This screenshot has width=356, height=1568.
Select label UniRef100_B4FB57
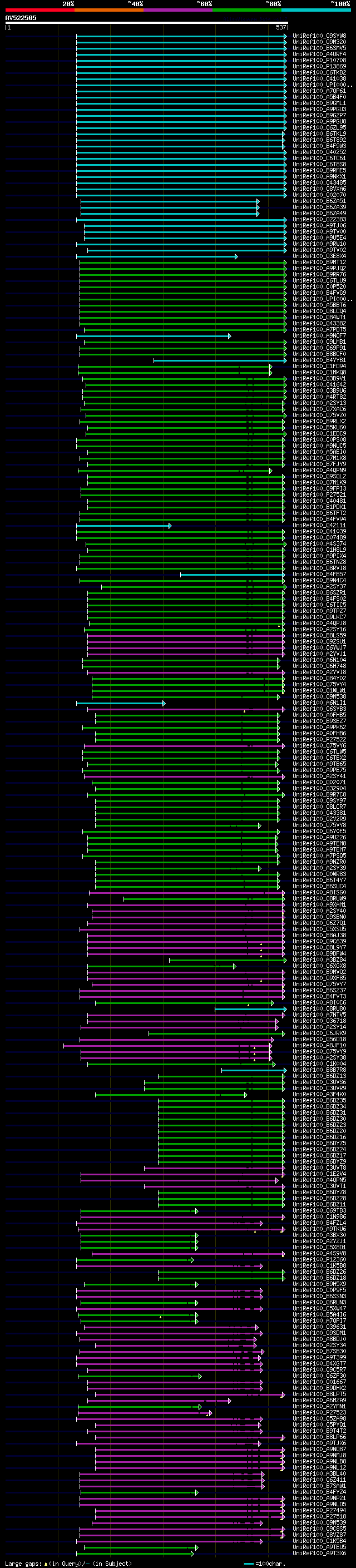[319, 575]
